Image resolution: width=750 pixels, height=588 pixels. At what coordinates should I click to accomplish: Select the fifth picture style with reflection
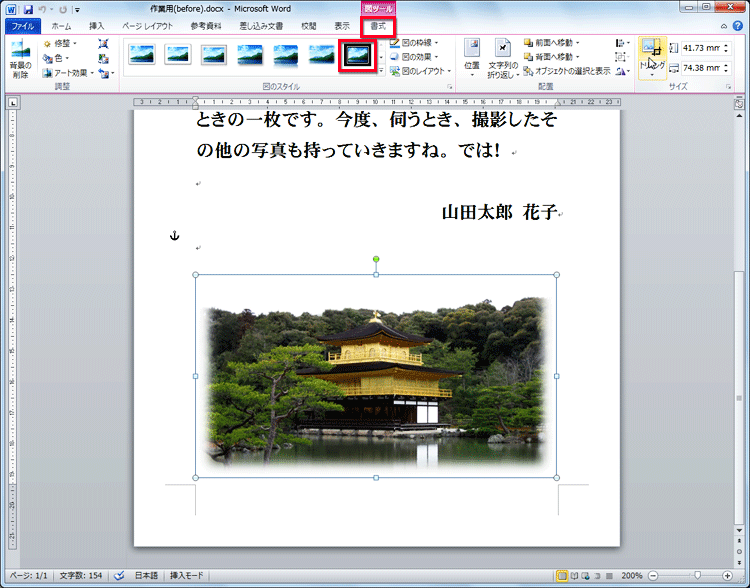(x=286, y=55)
